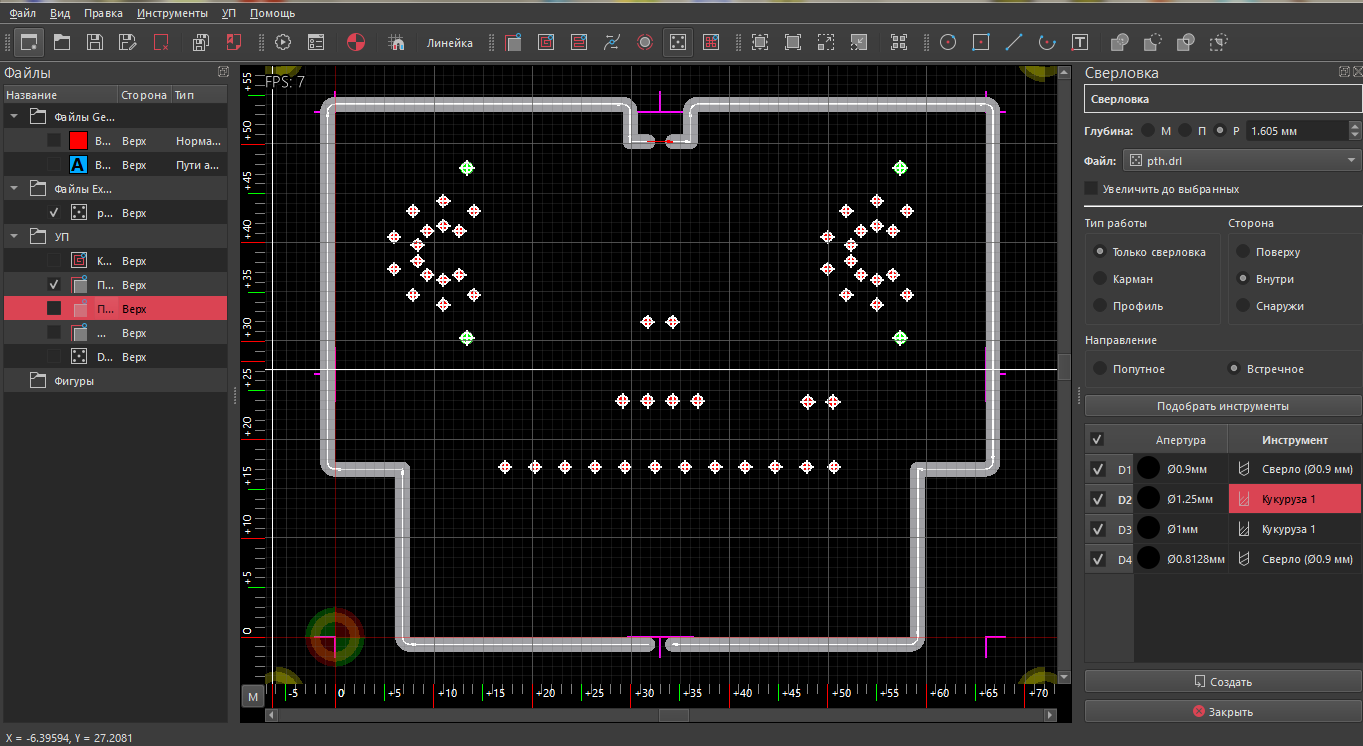Select the rectangle drawing tool
The image size is (1363, 746).
(981, 42)
